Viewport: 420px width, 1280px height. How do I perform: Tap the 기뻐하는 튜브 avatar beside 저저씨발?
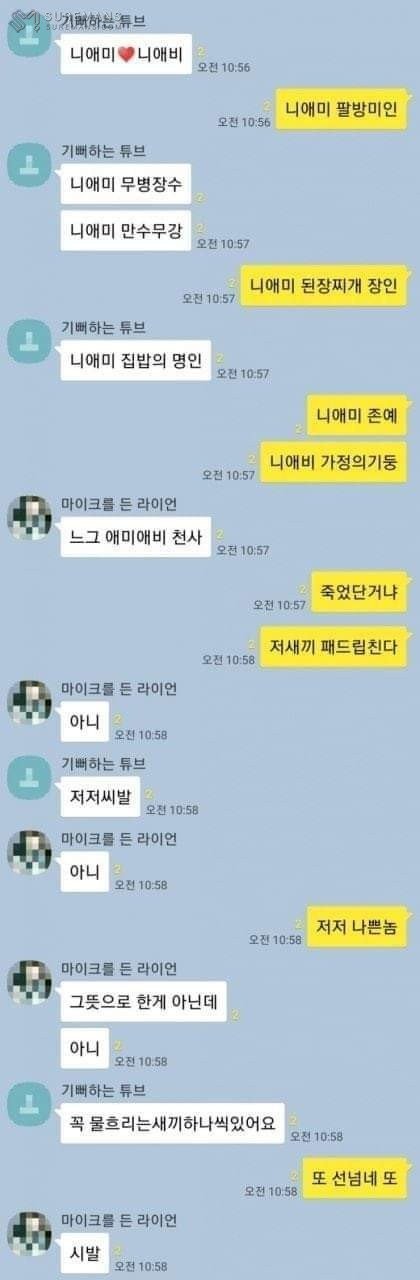click(29, 777)
